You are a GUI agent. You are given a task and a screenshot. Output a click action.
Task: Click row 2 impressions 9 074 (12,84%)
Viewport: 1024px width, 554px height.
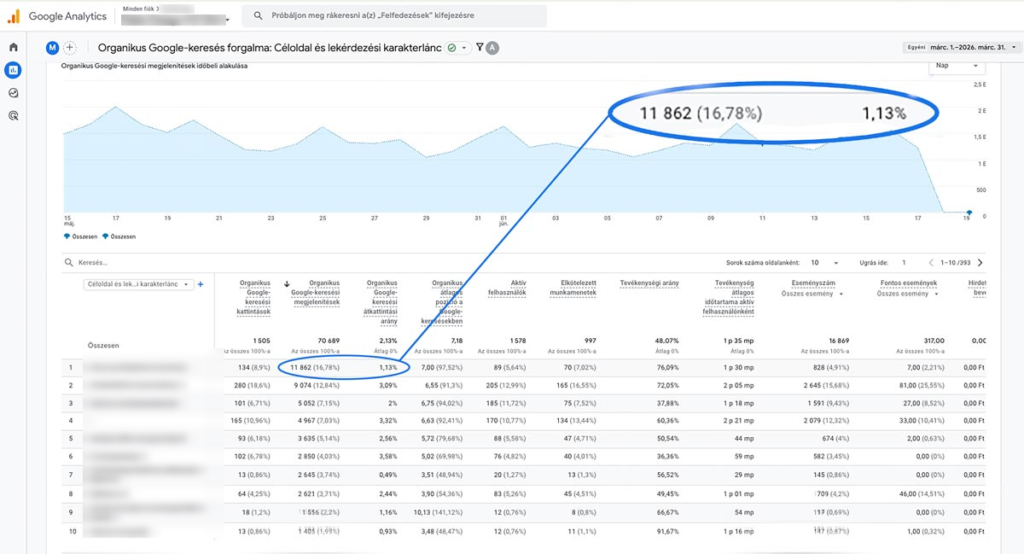pos(315,385)
